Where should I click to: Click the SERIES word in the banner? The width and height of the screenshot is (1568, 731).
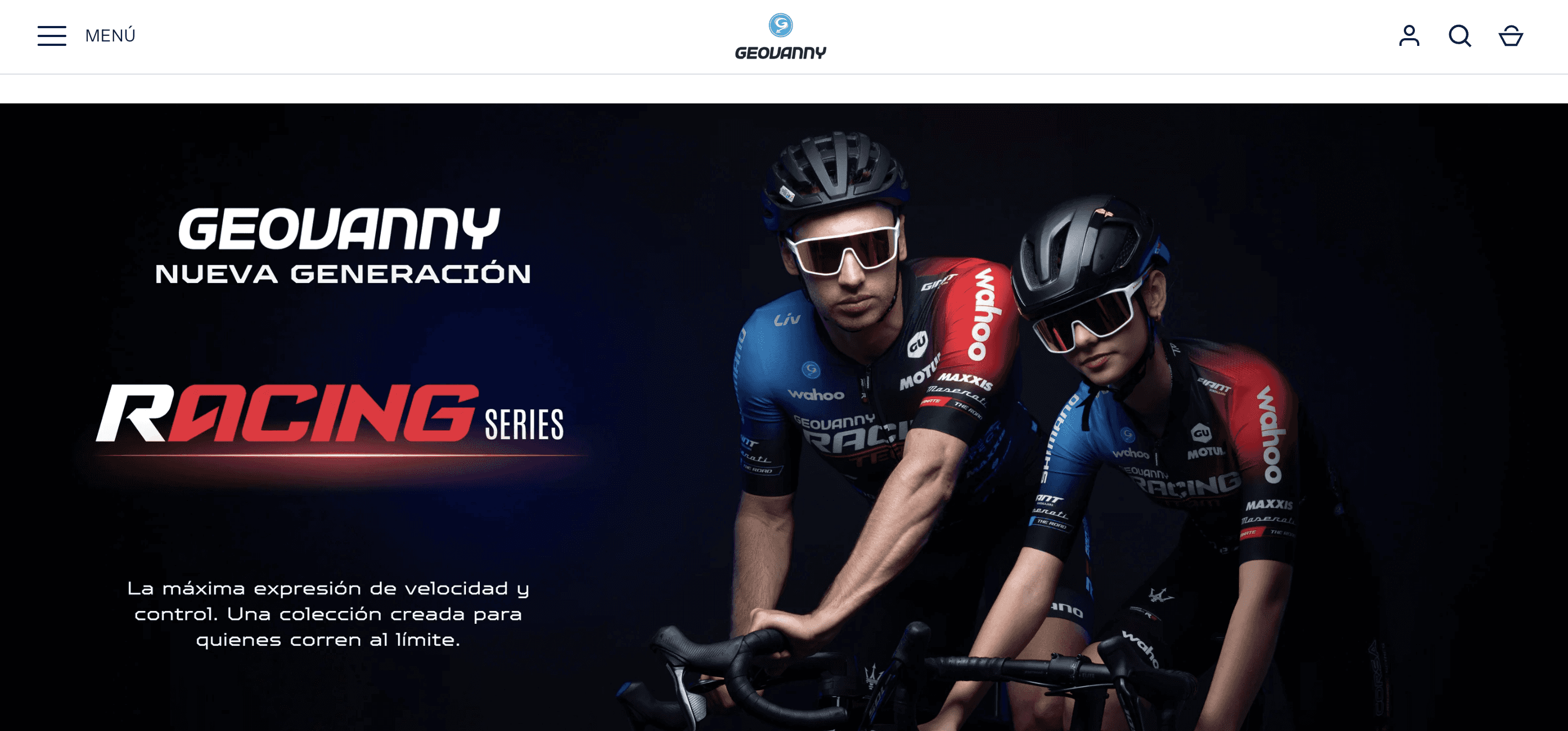524,425
